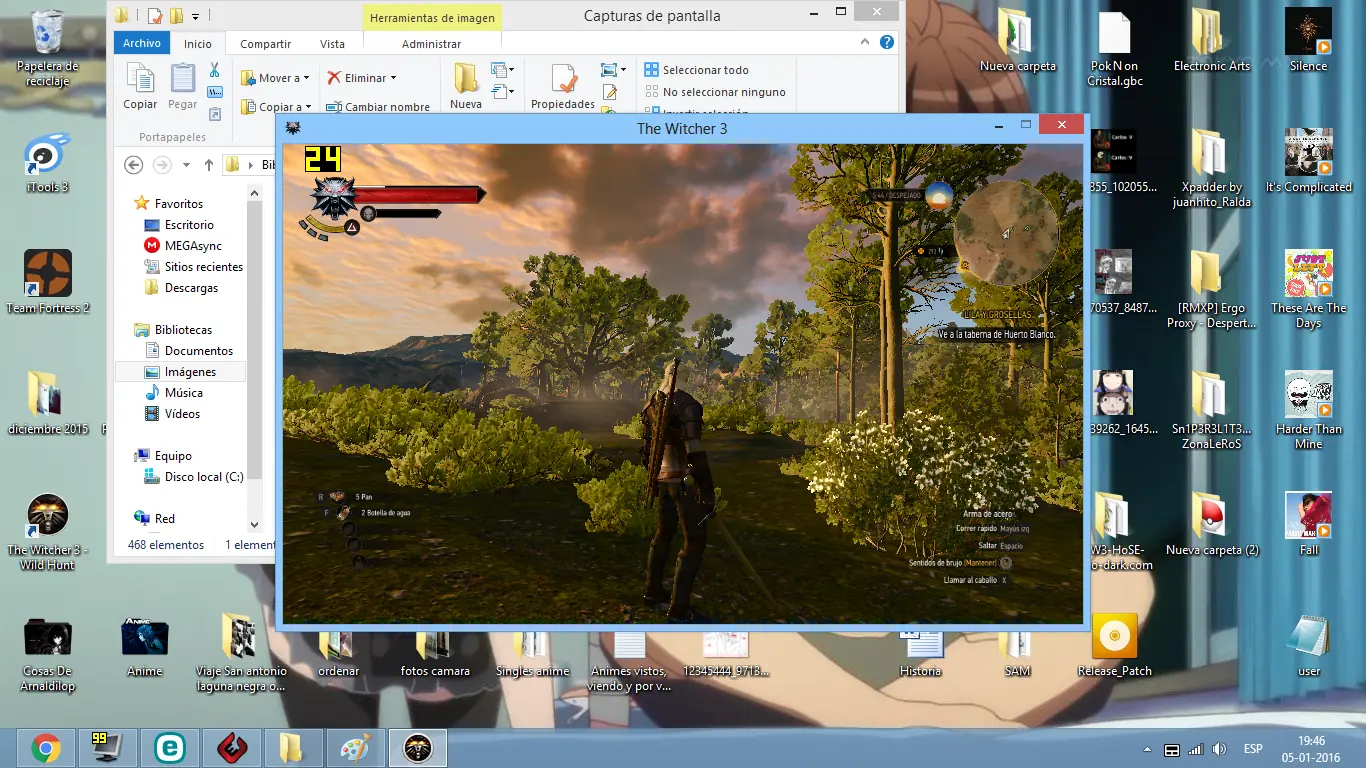
Task: Click the navigation pane scroll-down arrow
Action: click(x=254, y=524)
